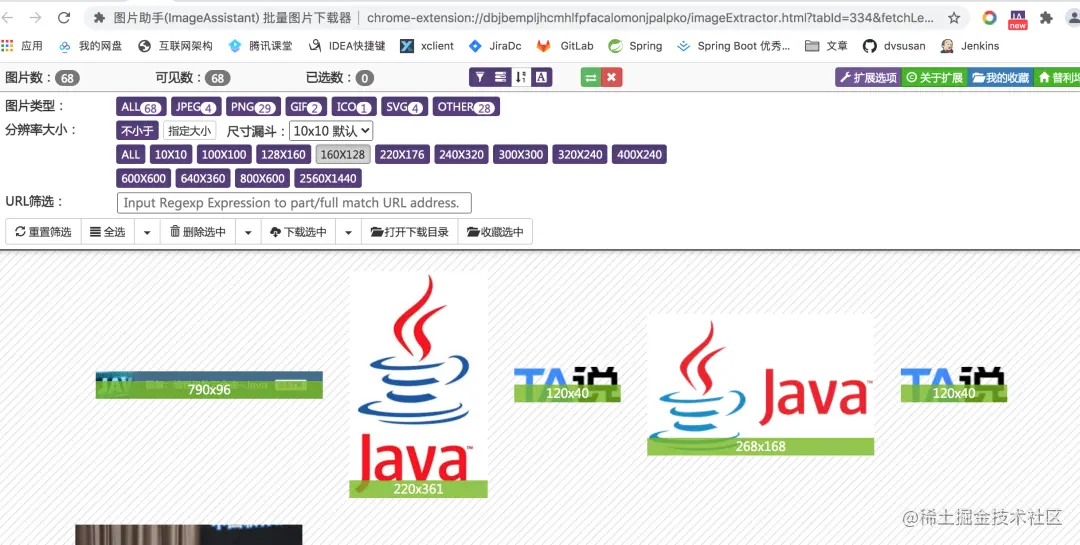Expand dropdown arrow next to 下载选中
1080x545 pixels.
(349, 232)
